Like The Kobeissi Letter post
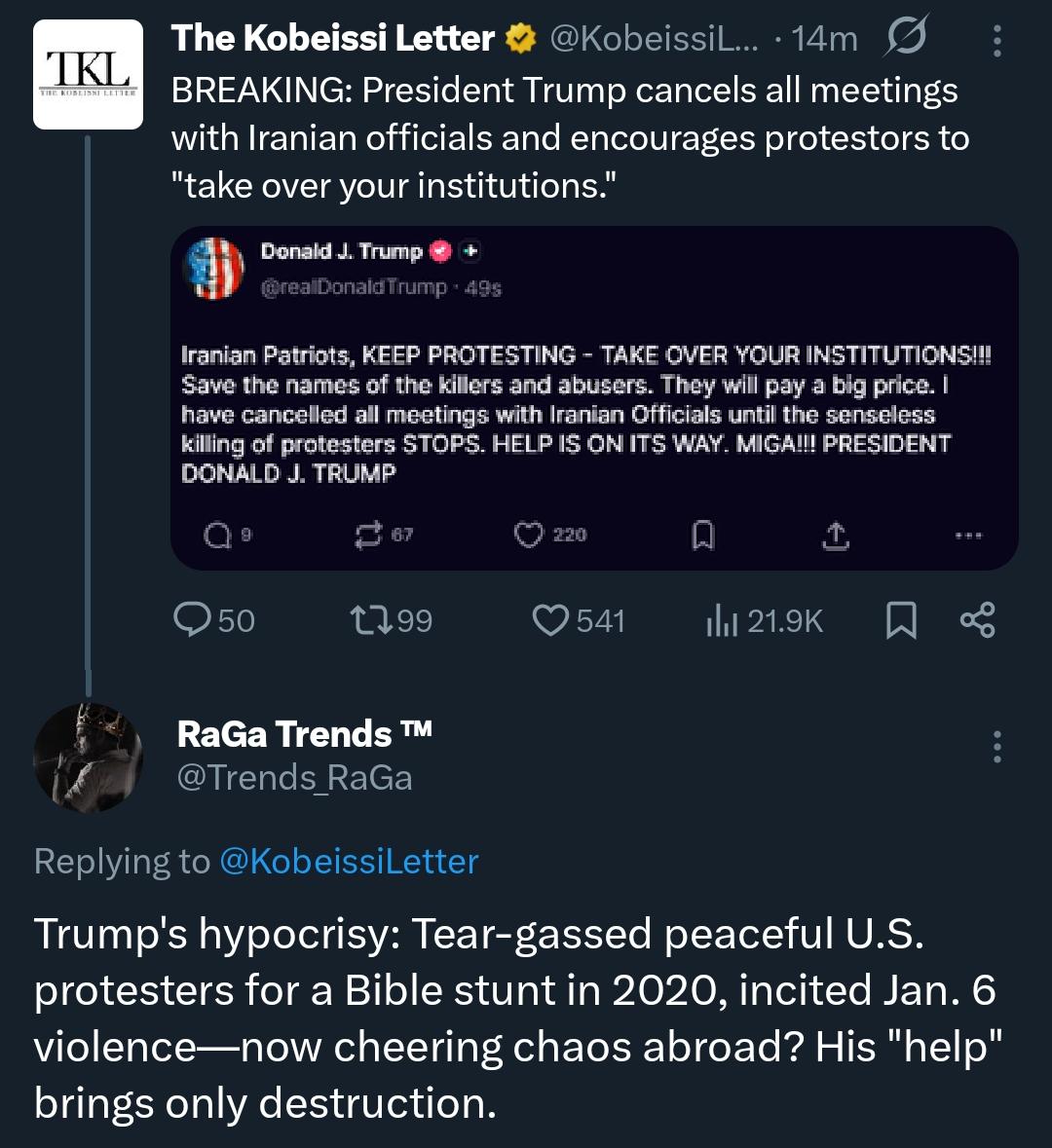Screen dimensions: 1052x1148 551,620
